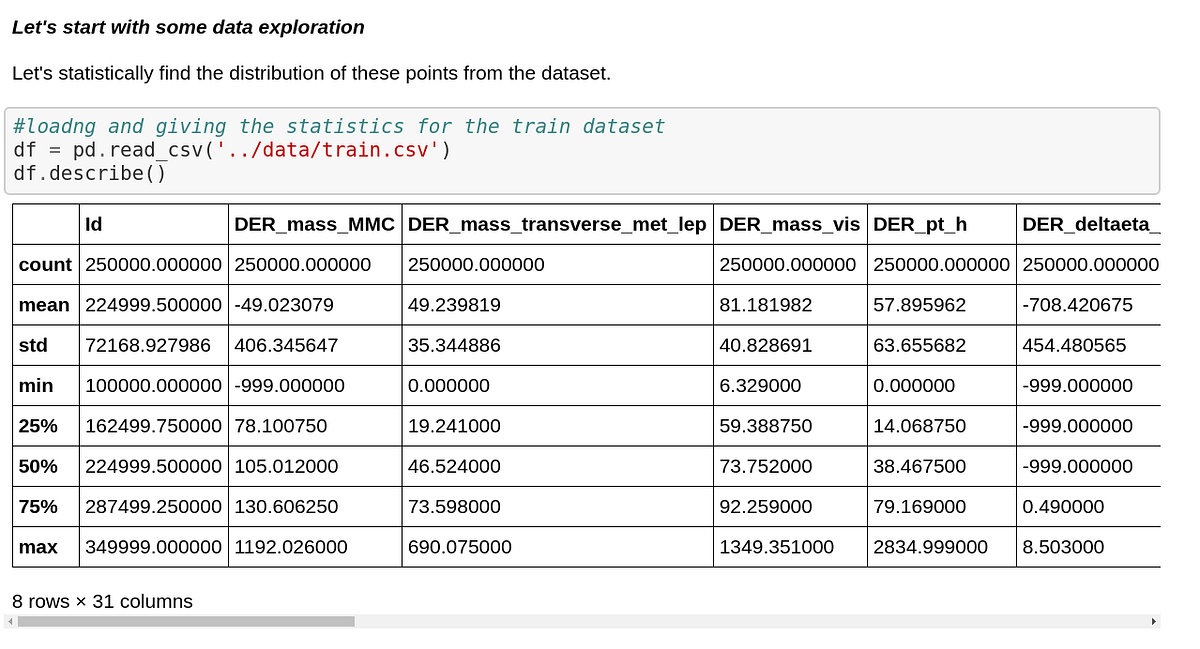Select the 50% row label
1200x649 pixels.
42,466
